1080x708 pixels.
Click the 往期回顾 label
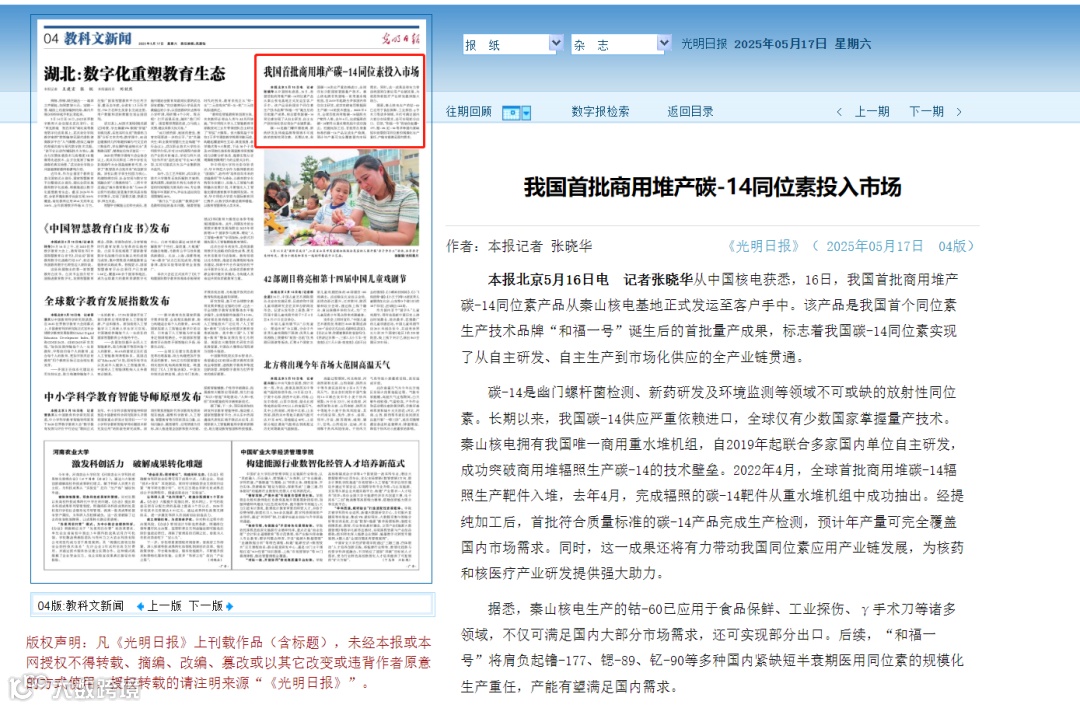point(468,112)
